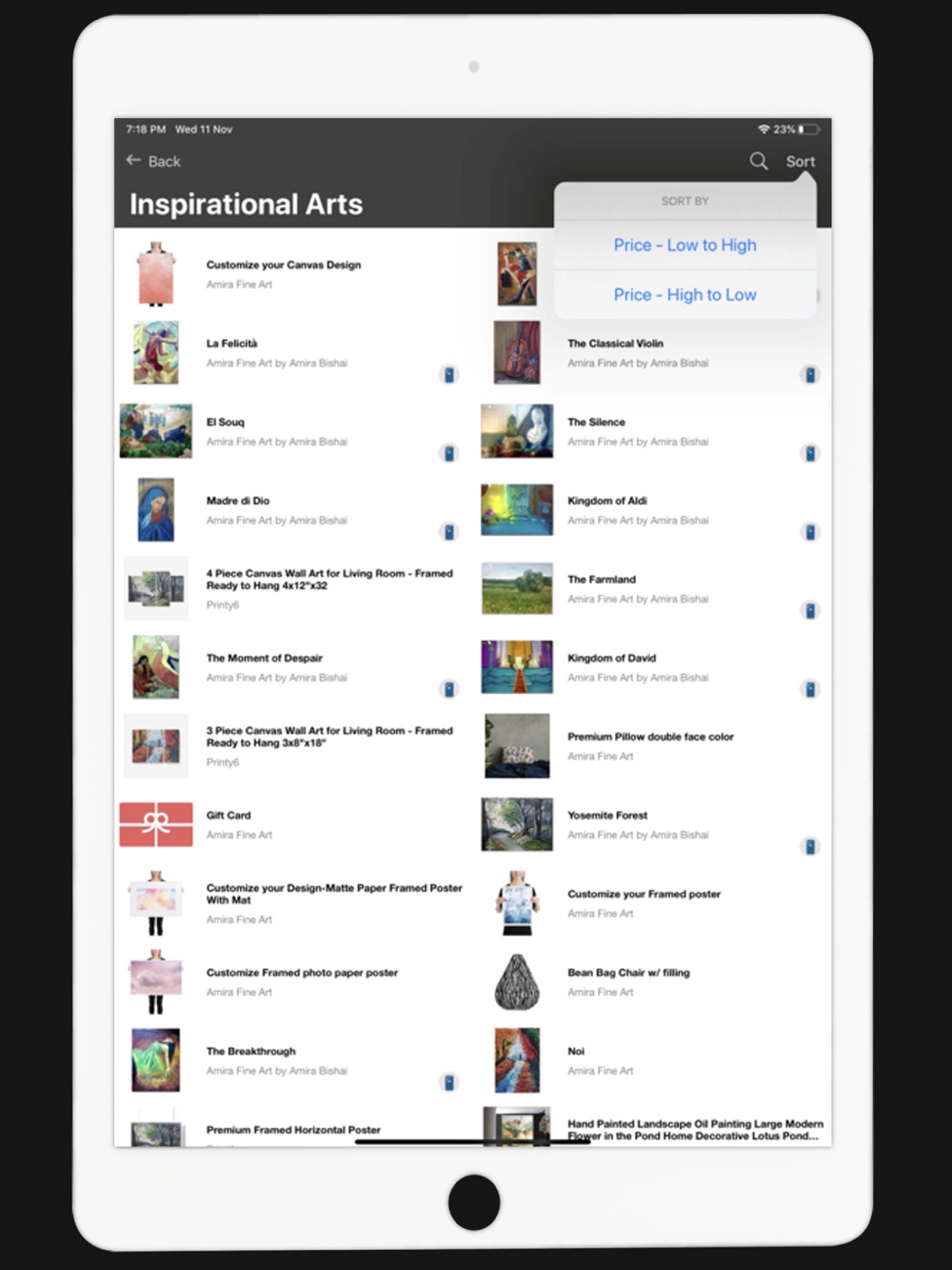
Task: Open the El Souq painting thumbnail
Action: click(156, 430)
